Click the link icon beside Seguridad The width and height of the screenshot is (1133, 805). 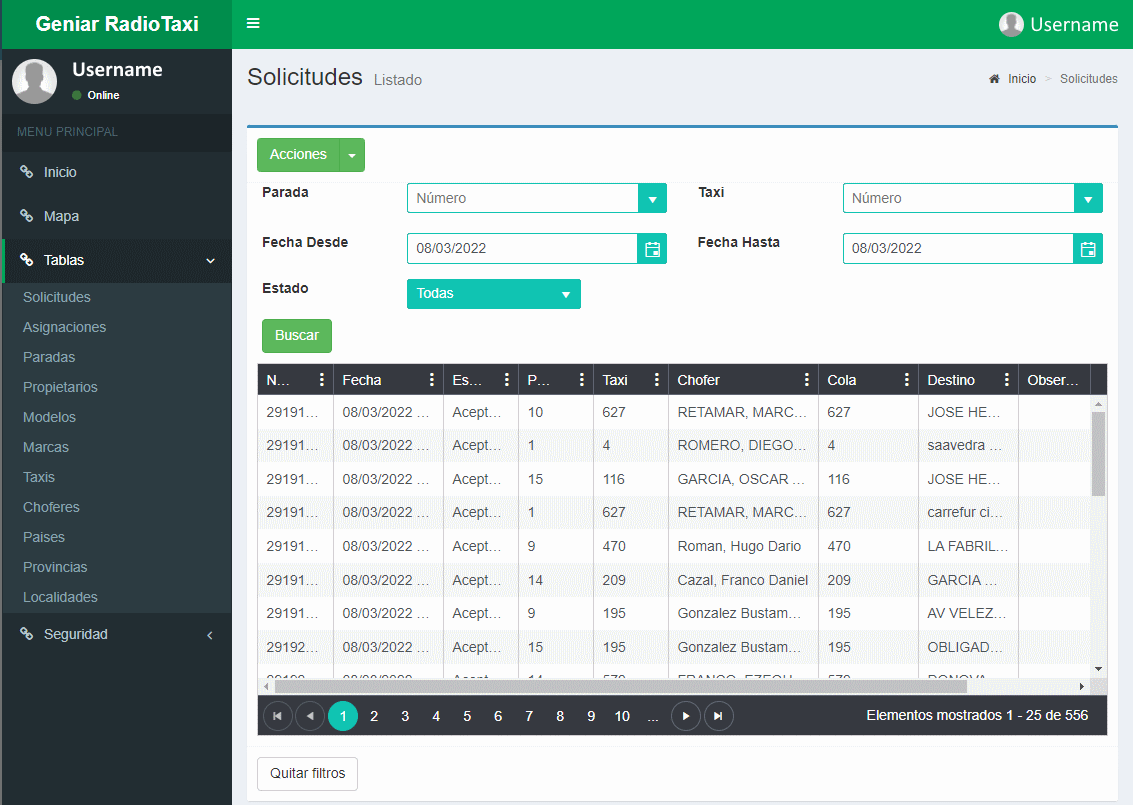click(x=27, y=634)
